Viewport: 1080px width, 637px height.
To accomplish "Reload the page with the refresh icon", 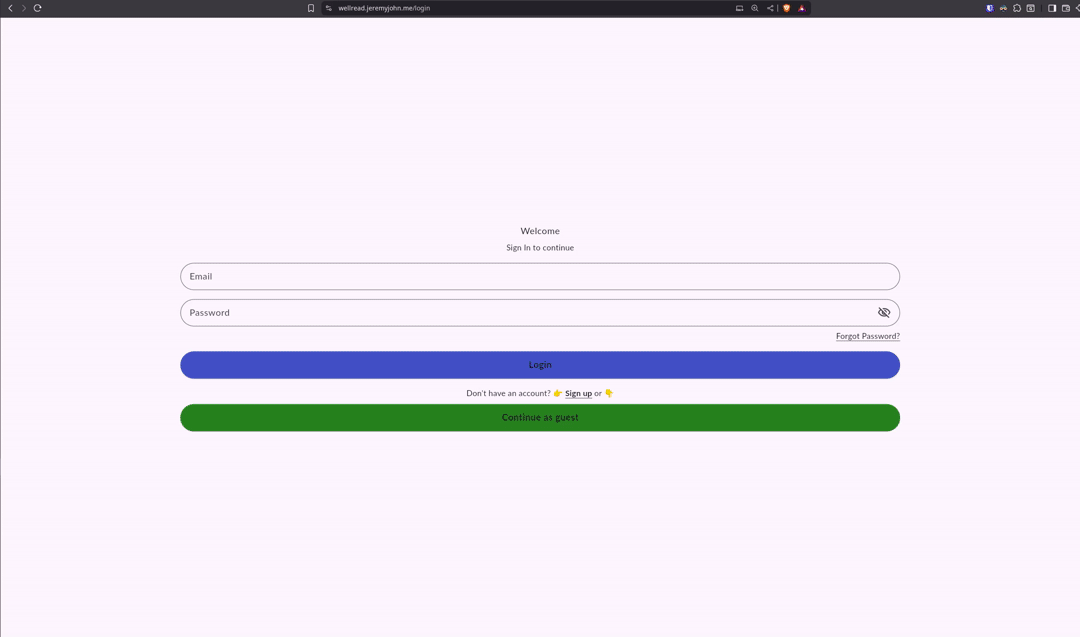I will click(37, 8).
